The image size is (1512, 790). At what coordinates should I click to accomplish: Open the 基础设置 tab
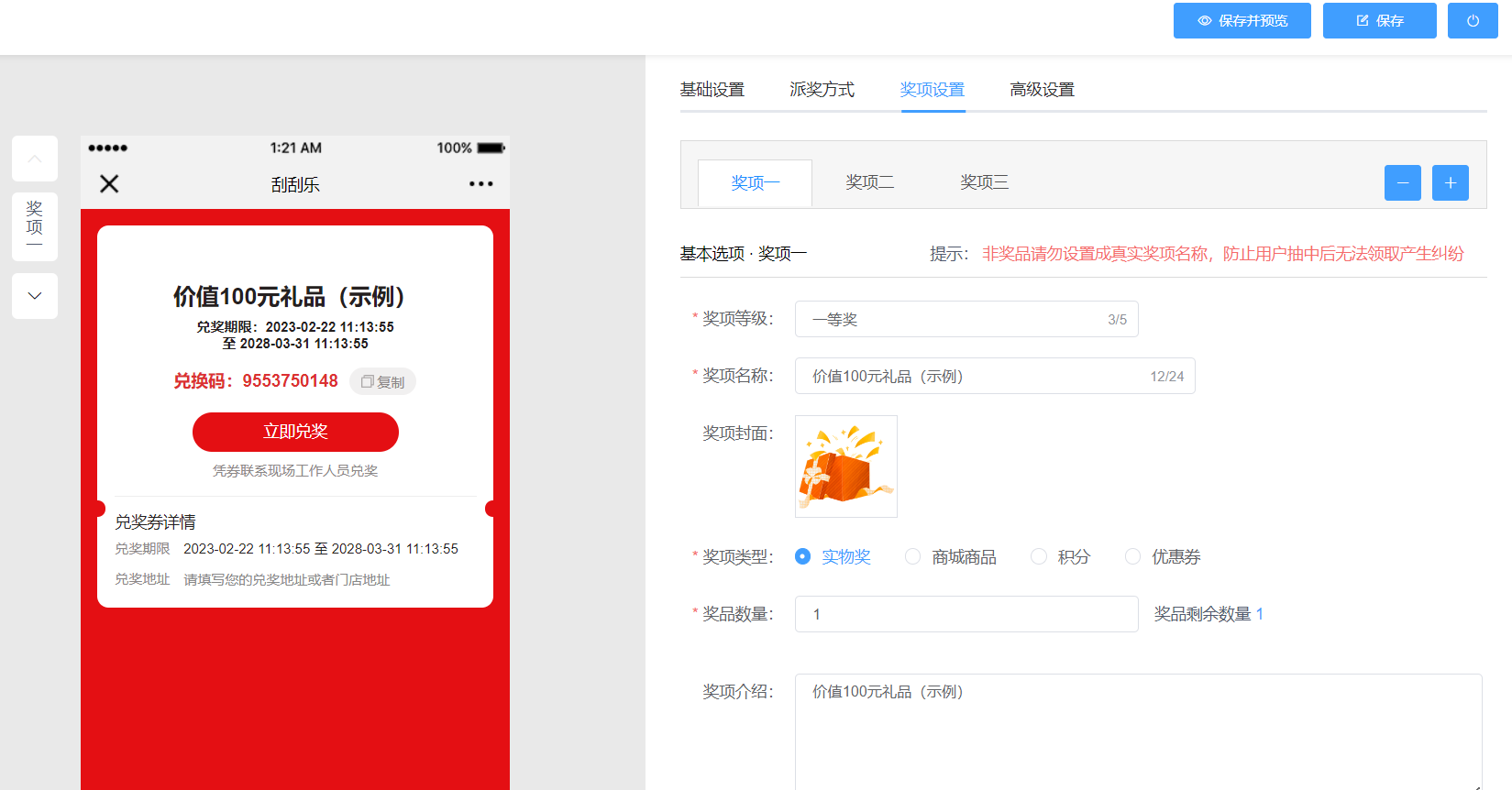coord(712,90)
